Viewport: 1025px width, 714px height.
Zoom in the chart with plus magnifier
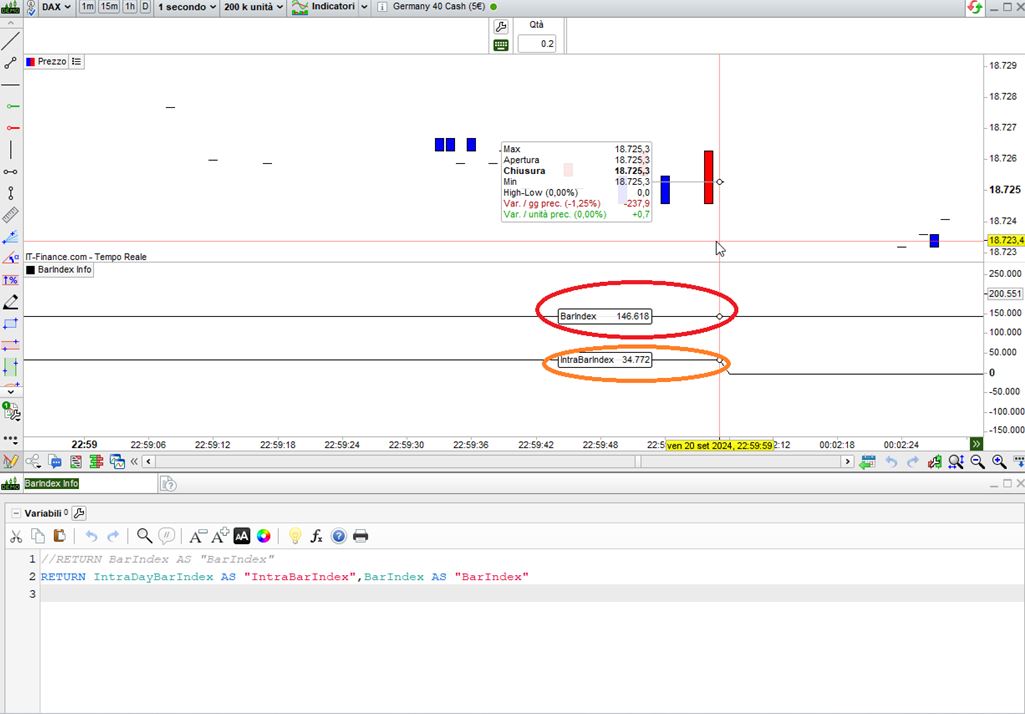[x=999, y=462]
